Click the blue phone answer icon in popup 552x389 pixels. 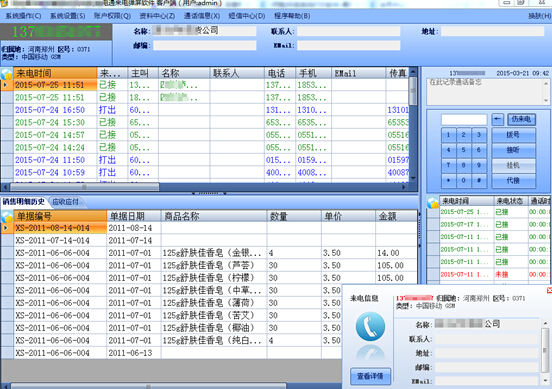(370, 326)
